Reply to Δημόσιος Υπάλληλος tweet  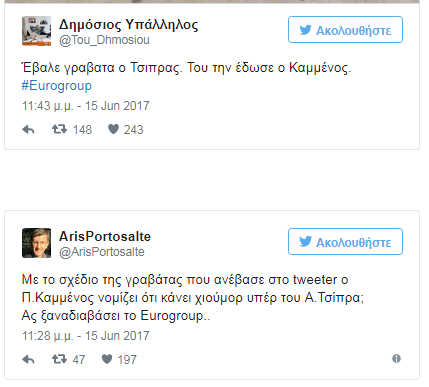[x=28, y=129]
